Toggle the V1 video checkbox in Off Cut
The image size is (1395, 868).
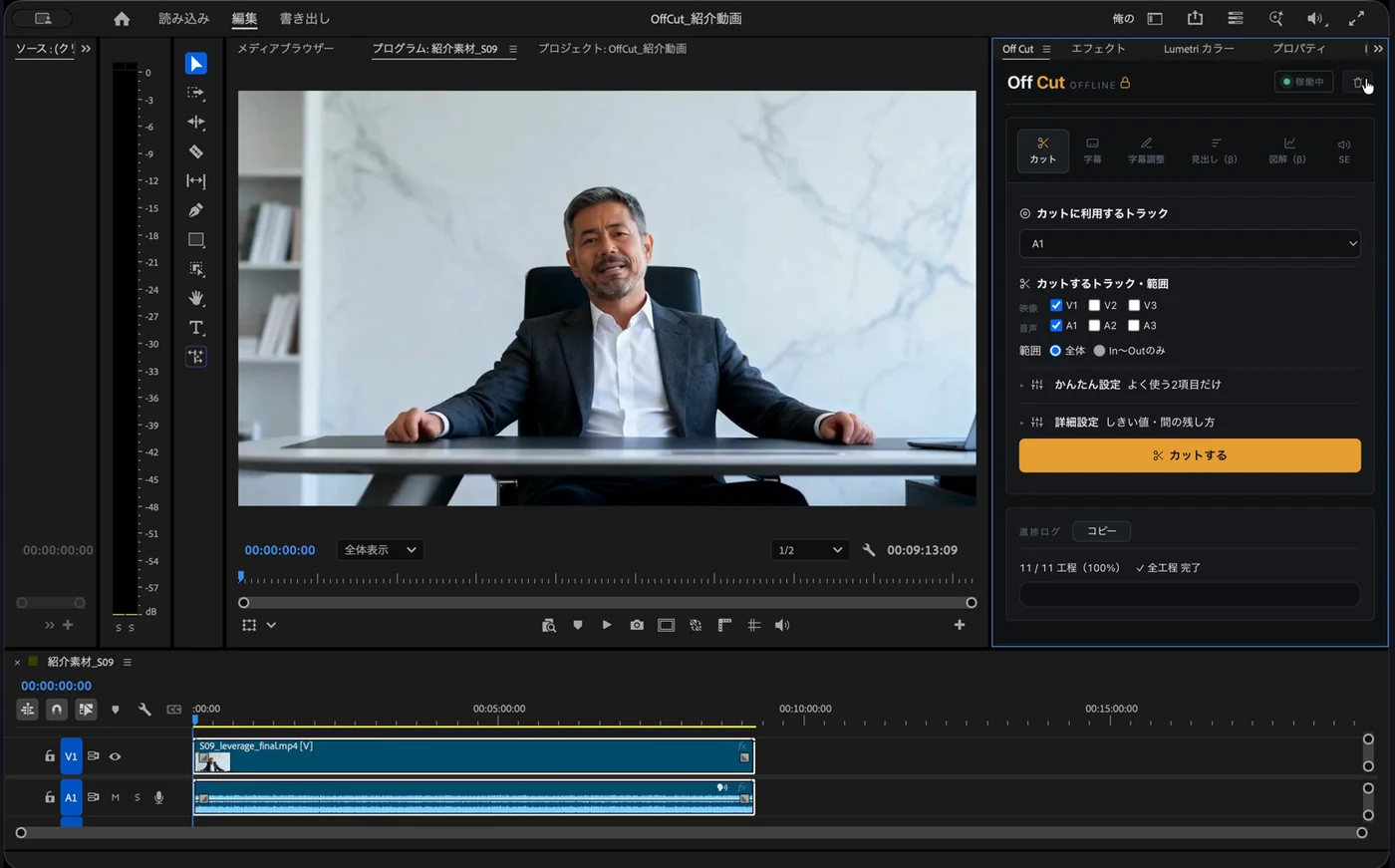coord(1056,305)
